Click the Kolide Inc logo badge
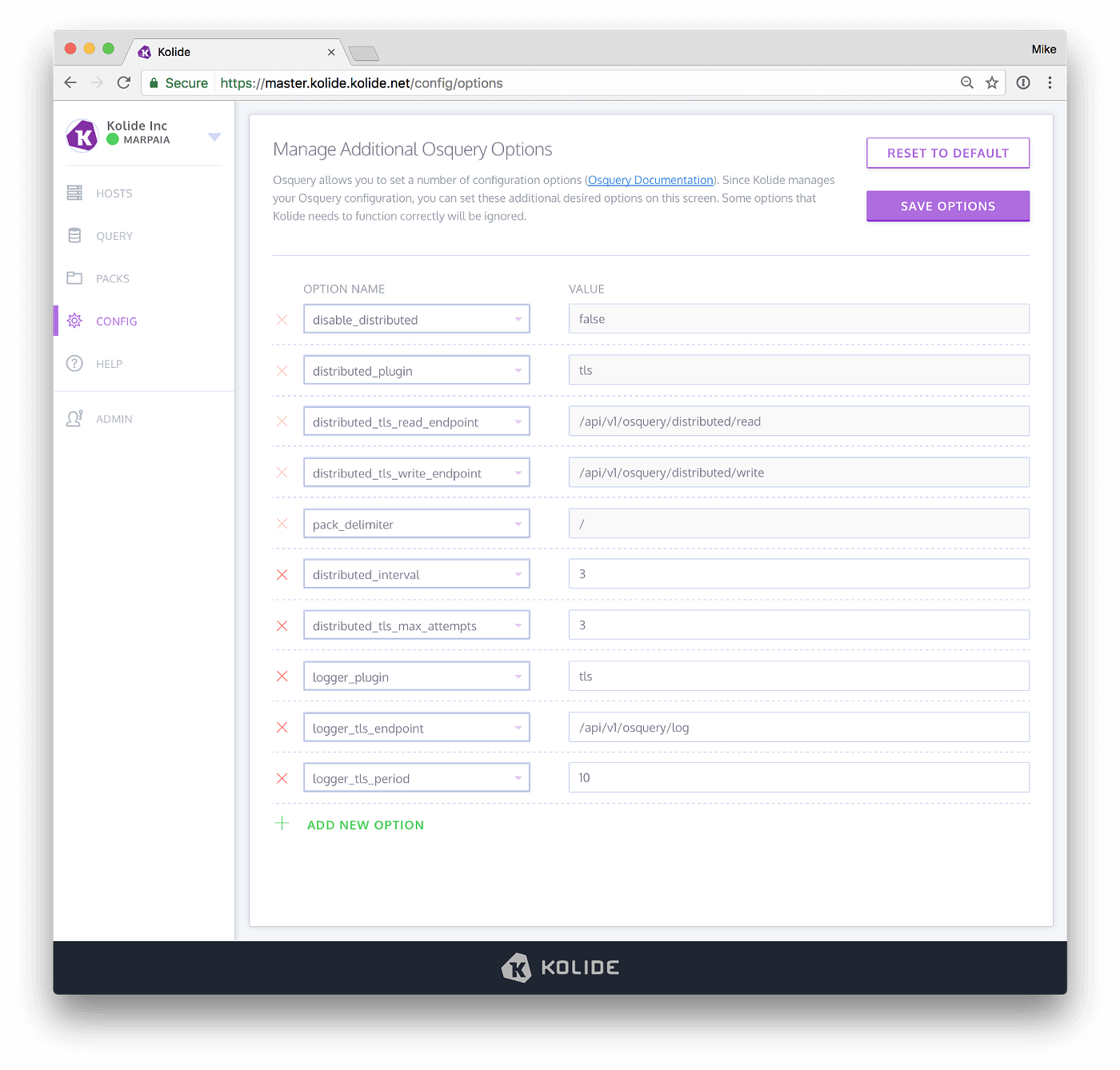Image resolution: width=1120 pixels, height=1070 pixels. [82, 135]
